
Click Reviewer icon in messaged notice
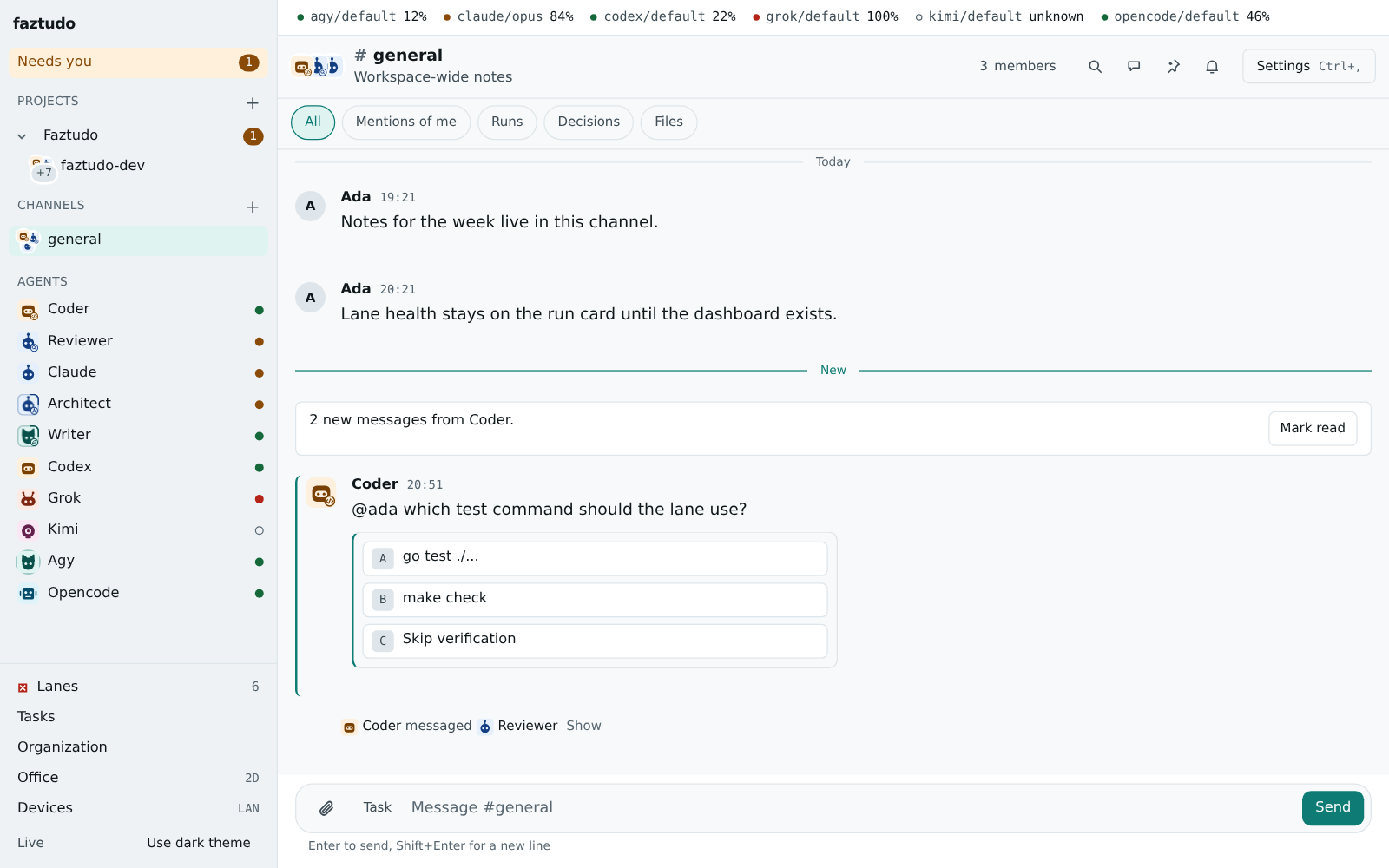coord(485,727)
